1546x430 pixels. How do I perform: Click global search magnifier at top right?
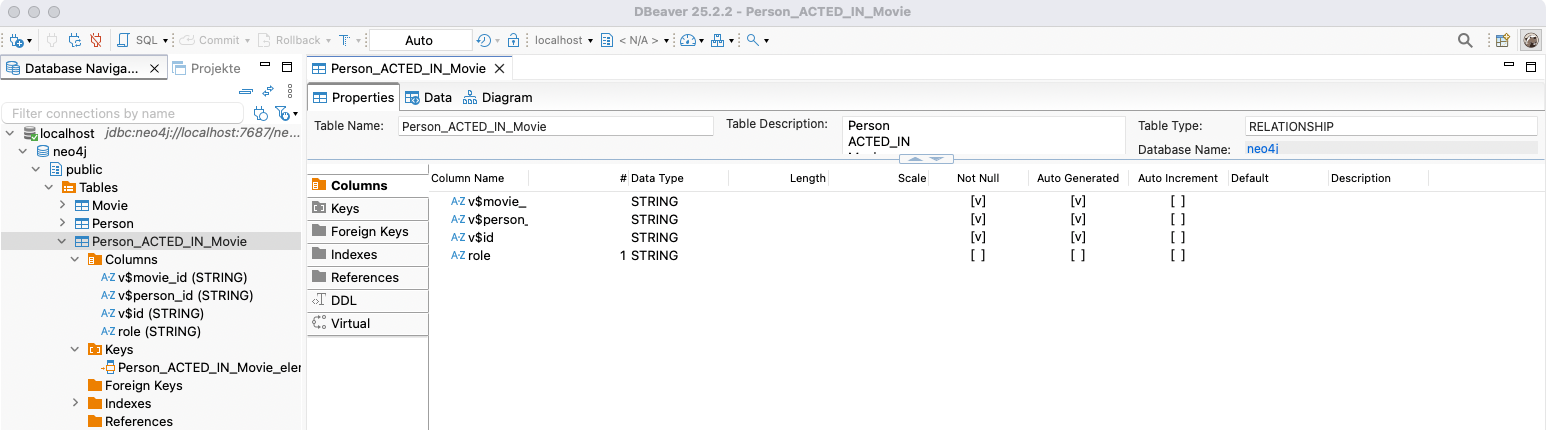[1465, 41]
